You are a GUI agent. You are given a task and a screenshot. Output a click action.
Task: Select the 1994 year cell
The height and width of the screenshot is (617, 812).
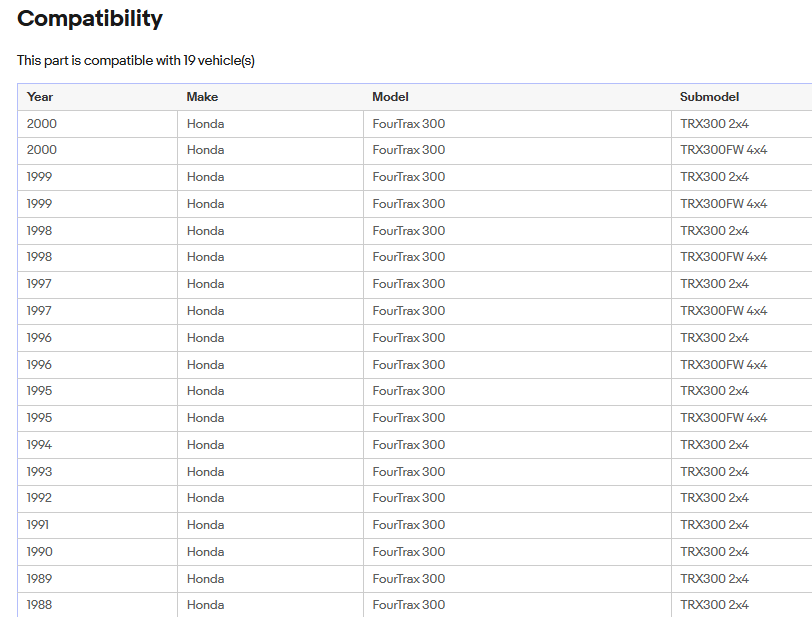tap(40, 445)
